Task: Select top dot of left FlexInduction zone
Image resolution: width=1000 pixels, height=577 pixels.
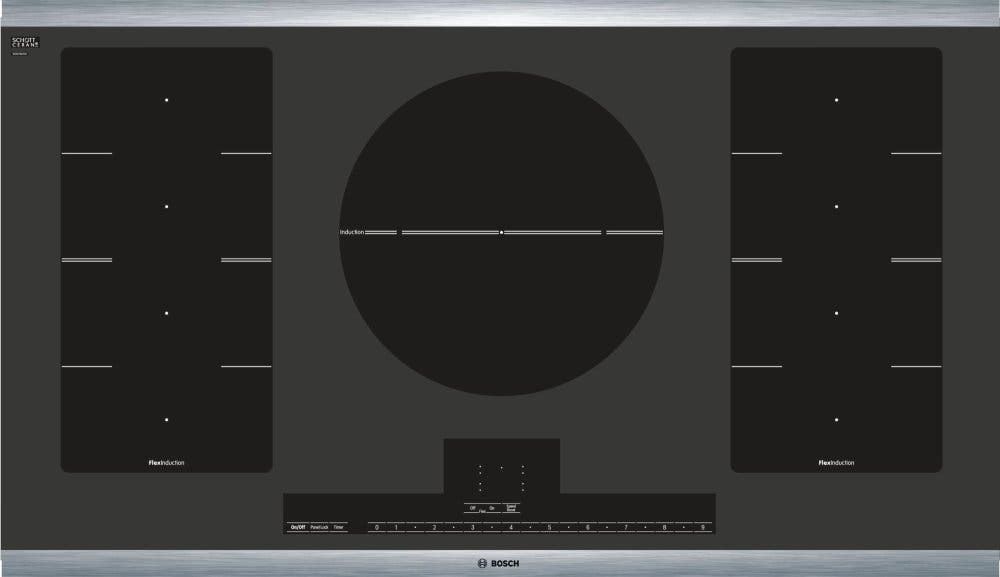Action: click(x=166, y=100)
